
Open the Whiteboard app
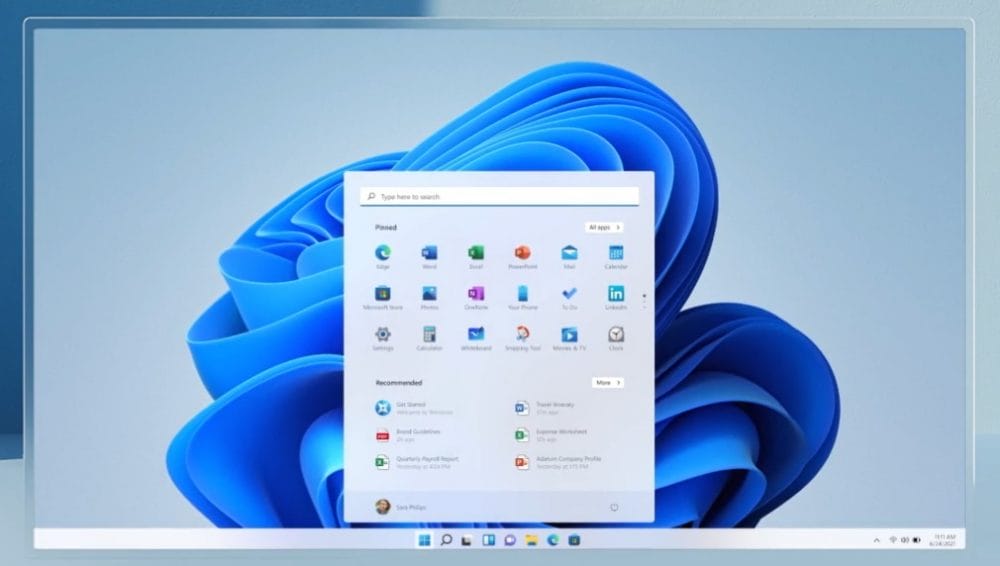coord(476,338)
